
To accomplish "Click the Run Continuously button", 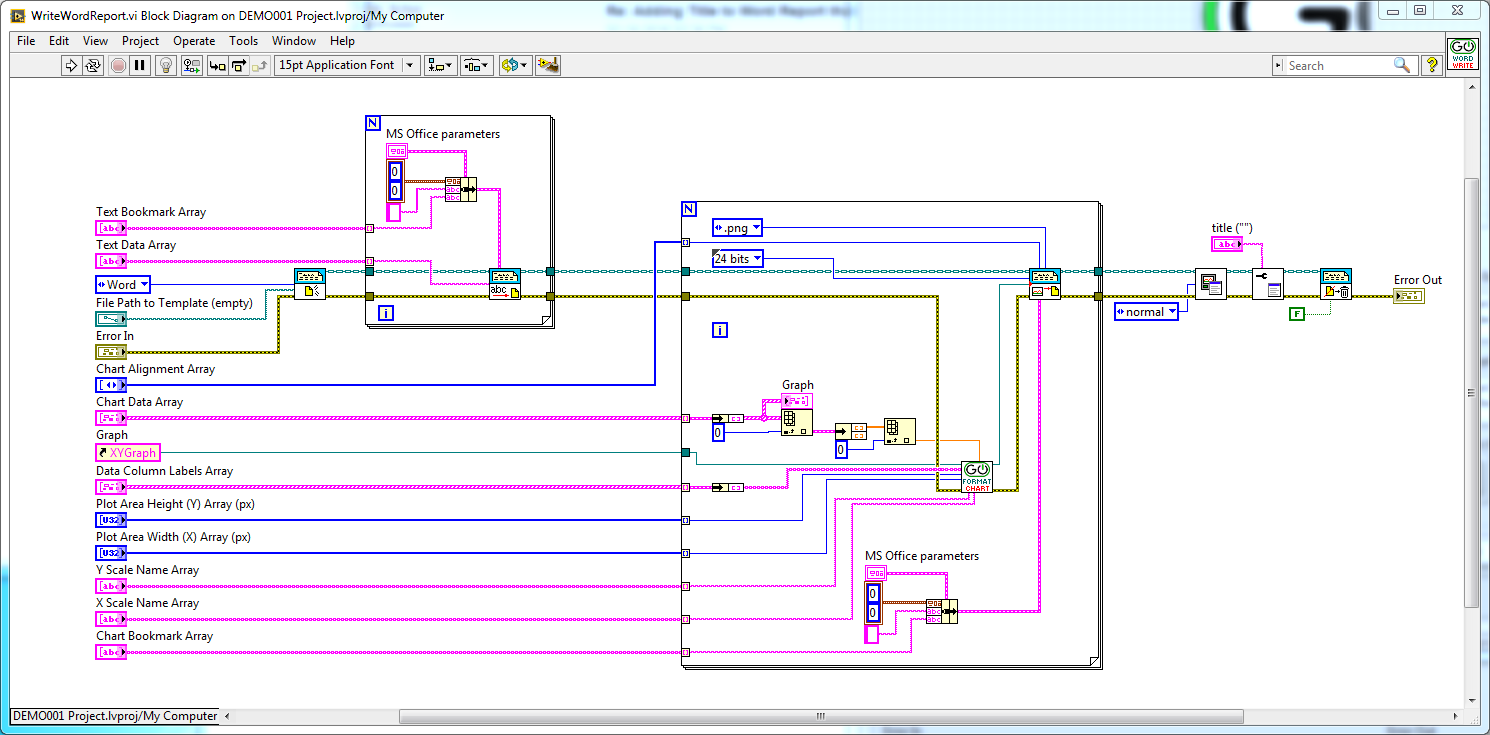I will 93,65.
